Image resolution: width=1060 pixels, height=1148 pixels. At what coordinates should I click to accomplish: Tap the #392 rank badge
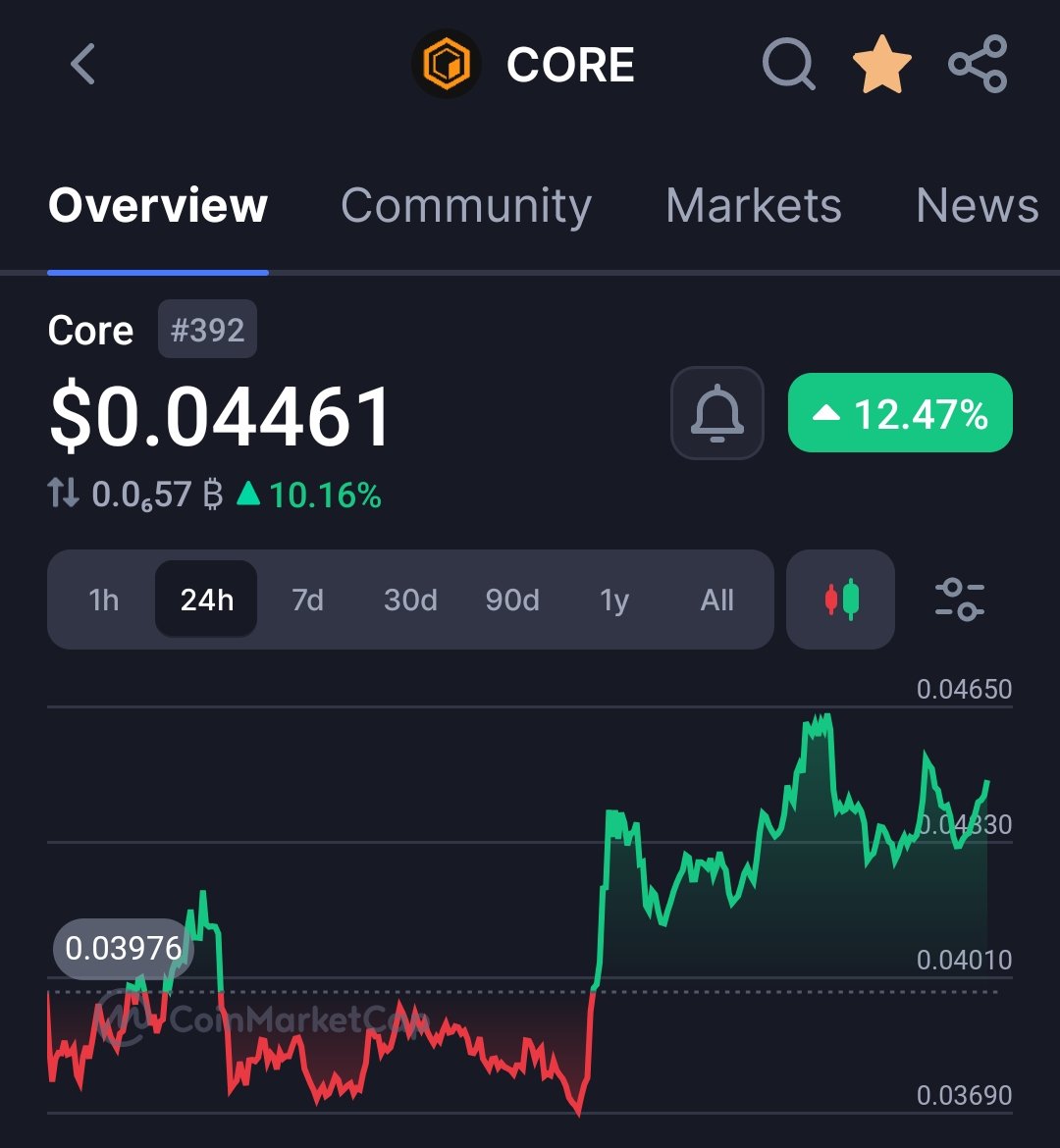(207, 330)
